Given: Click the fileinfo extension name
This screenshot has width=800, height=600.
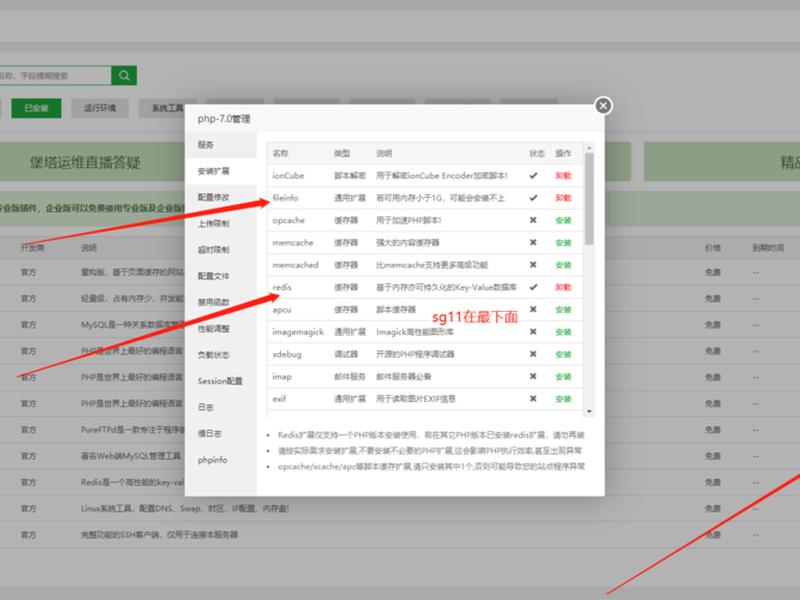Looking at the screenshot, I should (285, 198).
